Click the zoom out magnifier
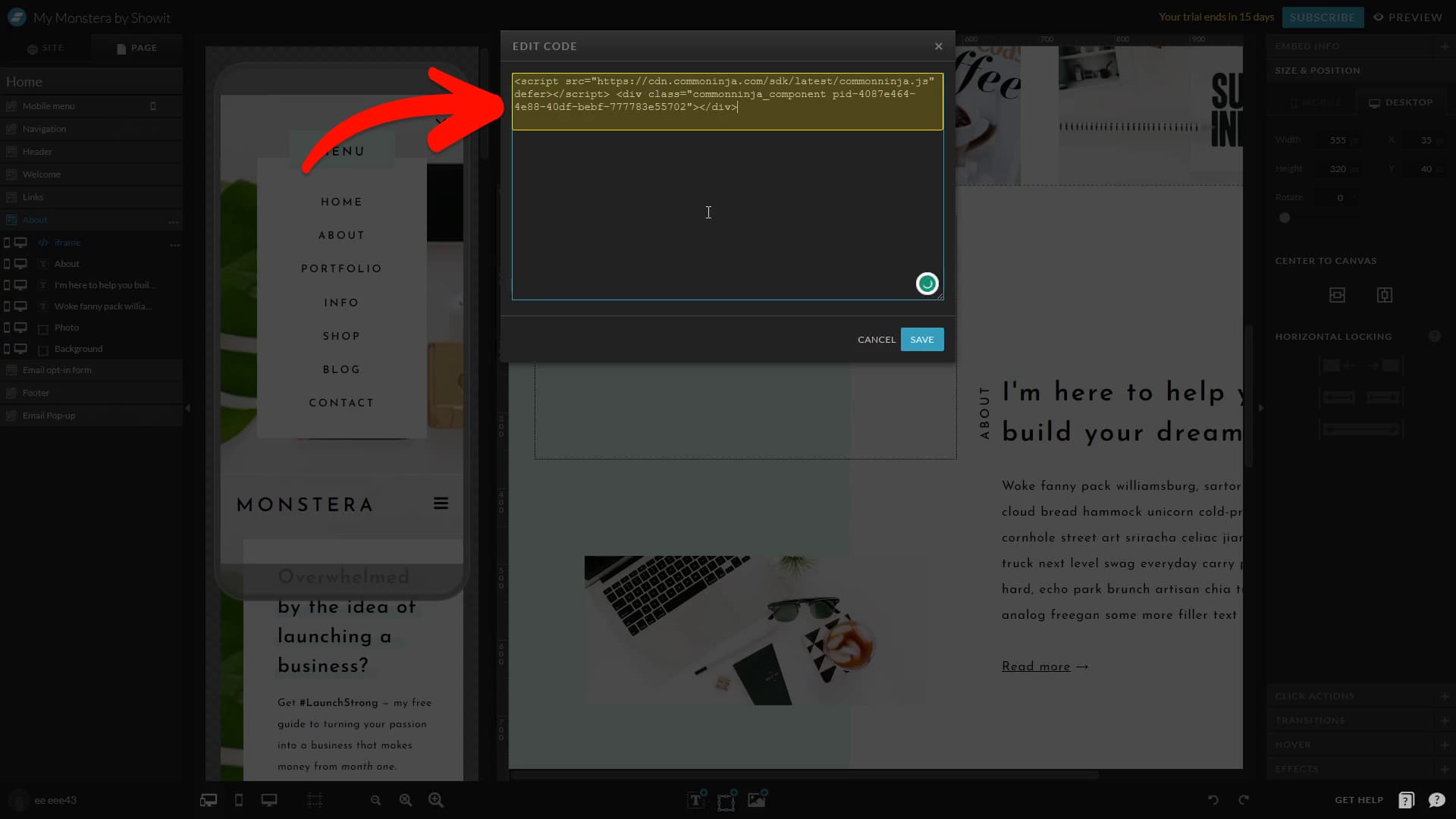 375,800
